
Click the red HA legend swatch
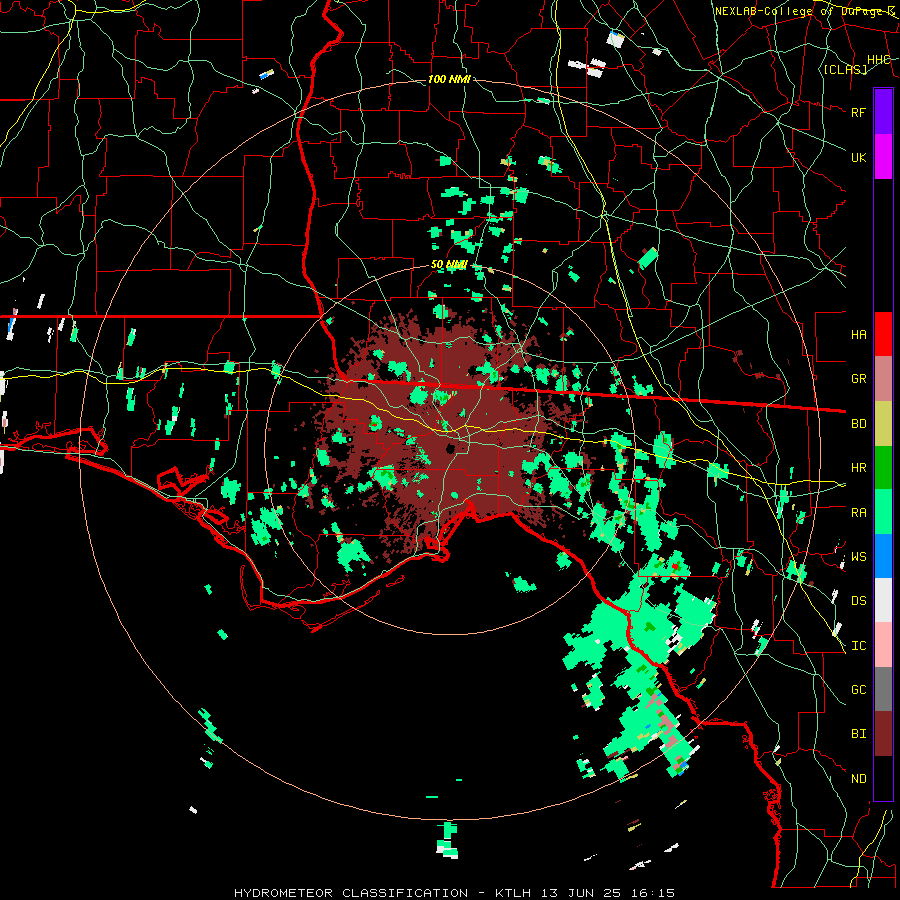tap(883, 334)
